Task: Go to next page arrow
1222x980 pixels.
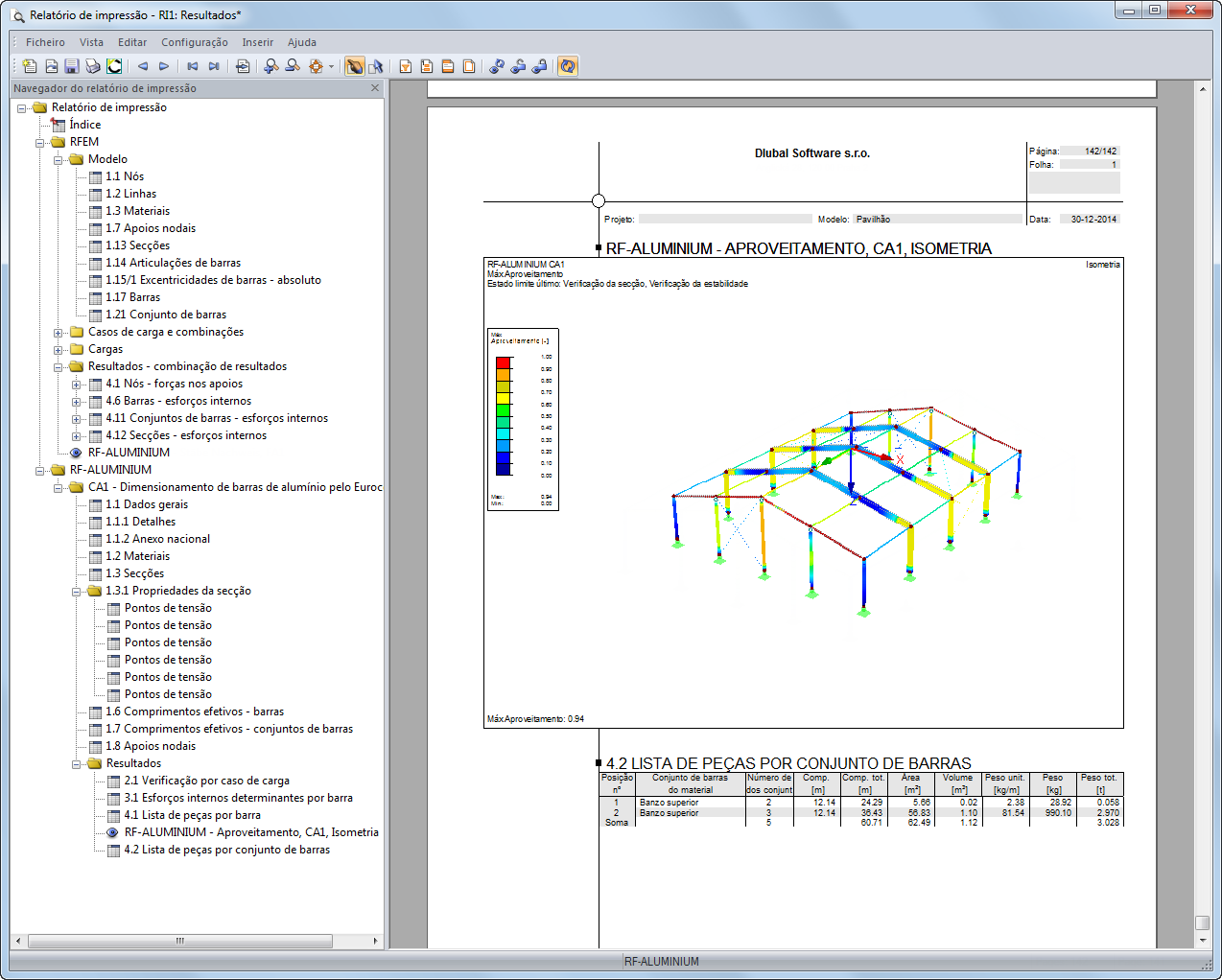Action: pyautogui.click(x=164, y=66)
